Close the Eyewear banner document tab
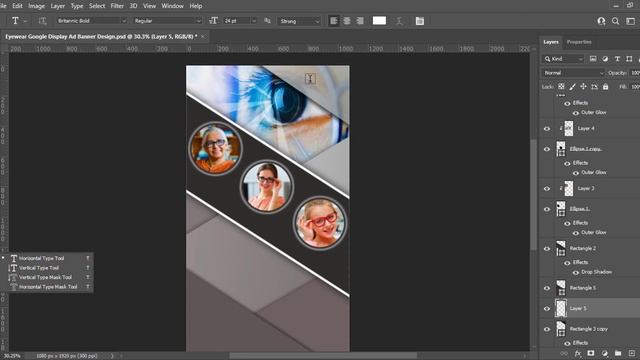 203,37
